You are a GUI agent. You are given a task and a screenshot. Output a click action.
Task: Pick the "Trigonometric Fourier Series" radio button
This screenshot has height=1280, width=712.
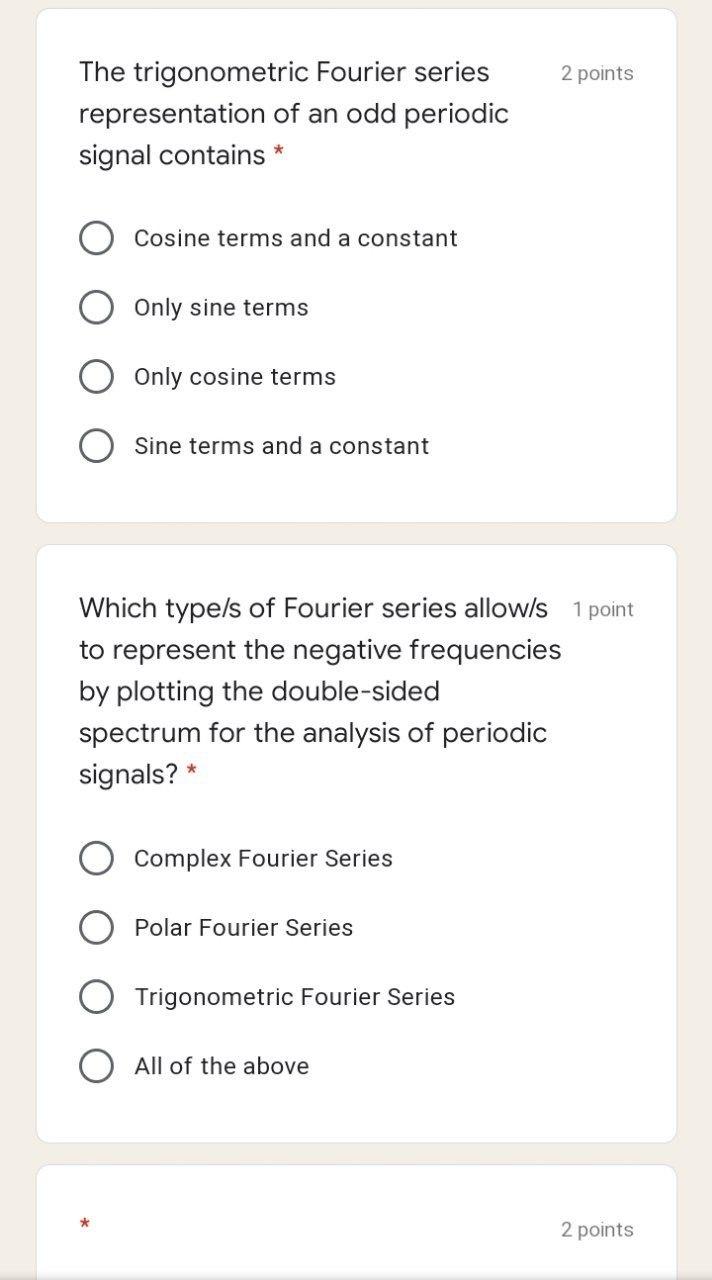point(96,997)
